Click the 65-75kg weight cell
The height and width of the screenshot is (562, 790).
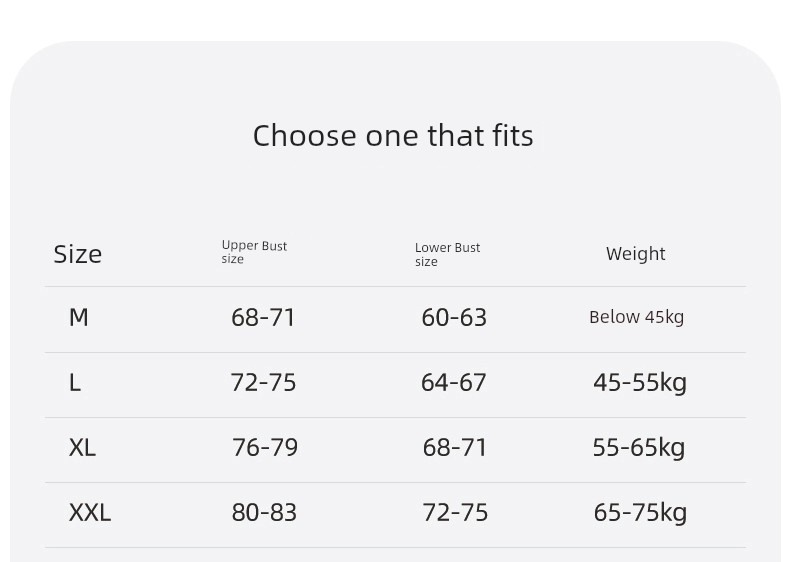click(x=640, y=513)
